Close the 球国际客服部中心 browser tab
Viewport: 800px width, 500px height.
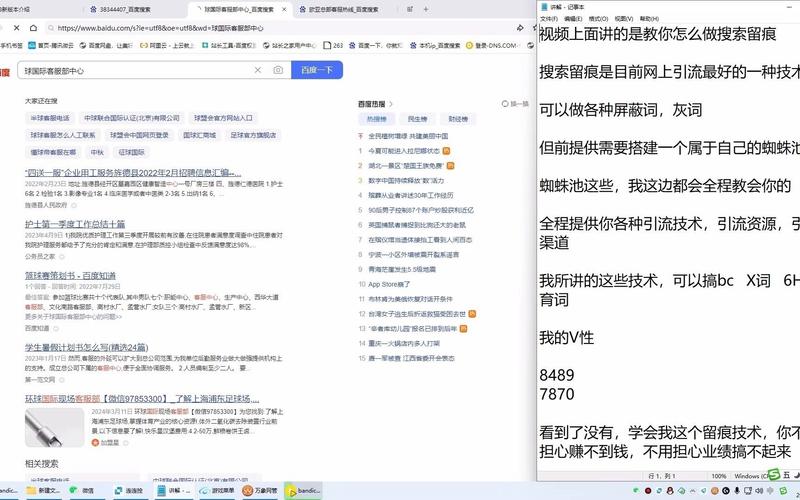pyautogui.click(x=284, y=9)
